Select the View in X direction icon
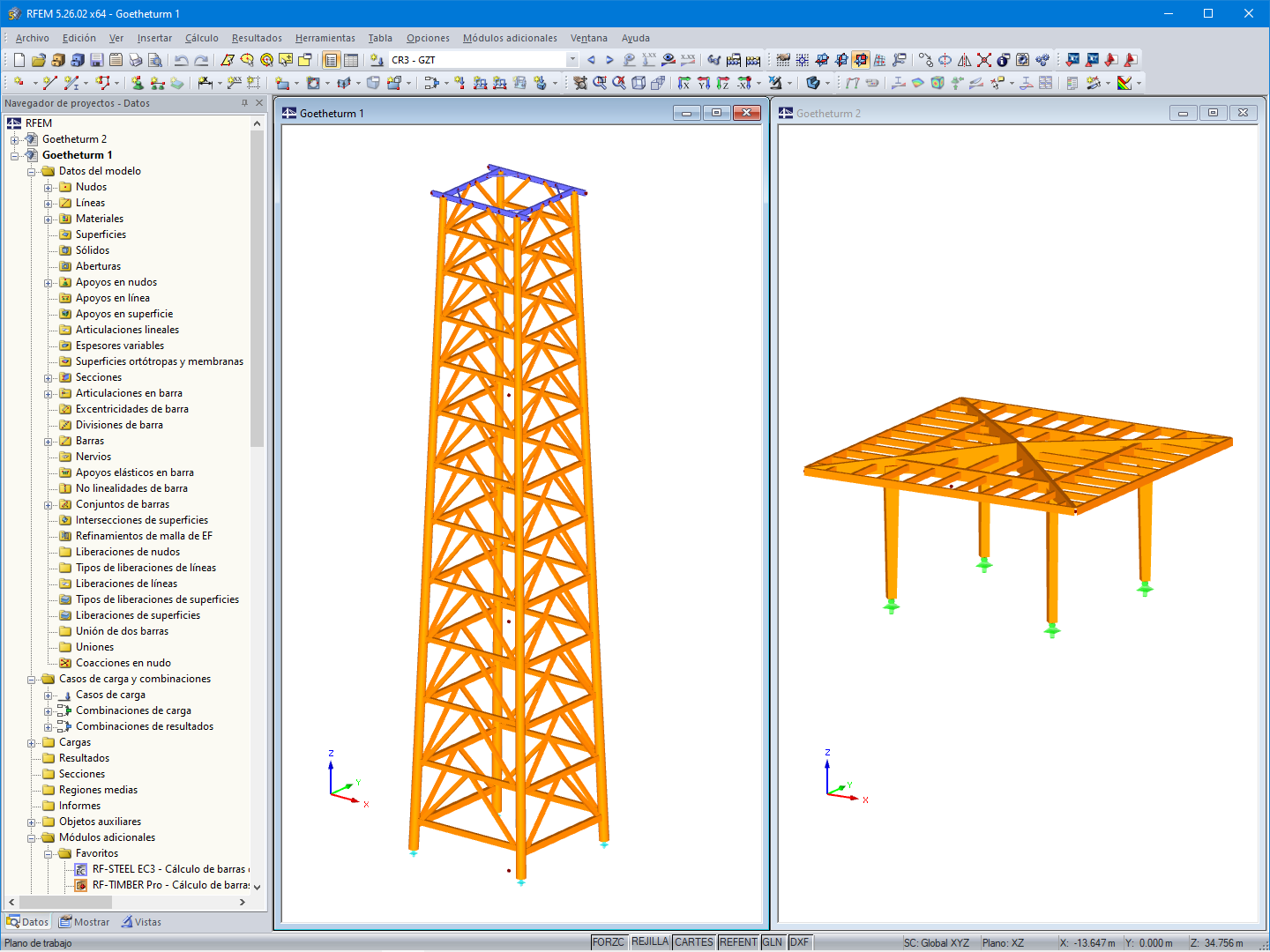The image size is (1270, 952). coord(684,83)
